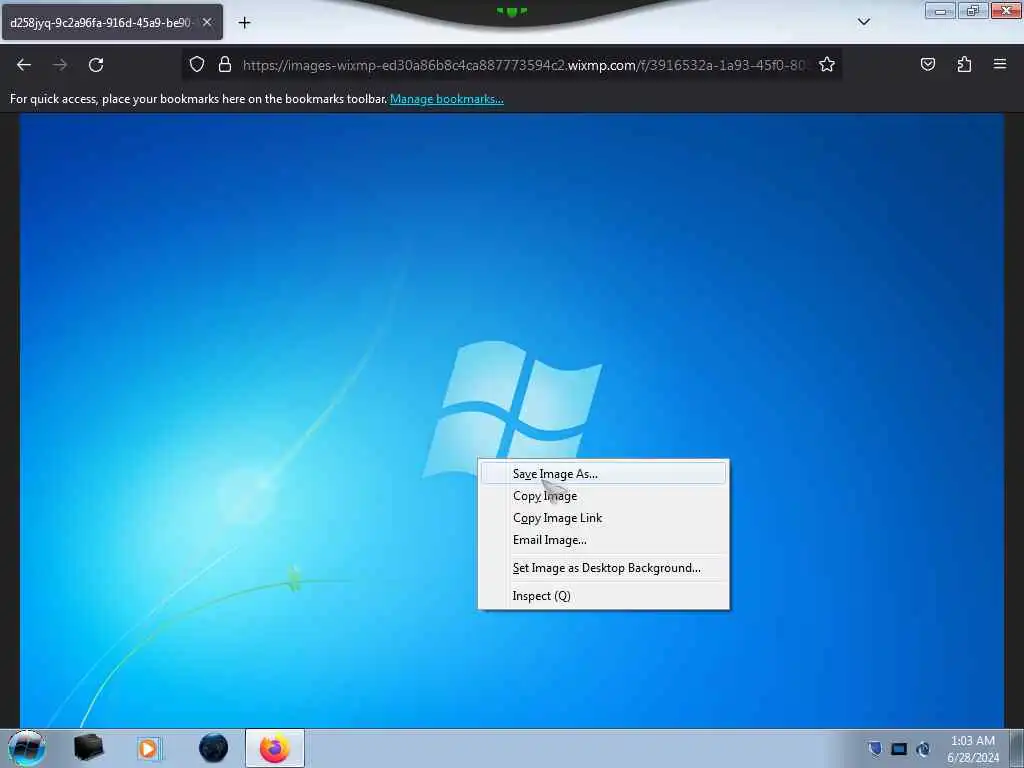
Task: Close the d258jyq tab
Action: [x=207, y=22]
